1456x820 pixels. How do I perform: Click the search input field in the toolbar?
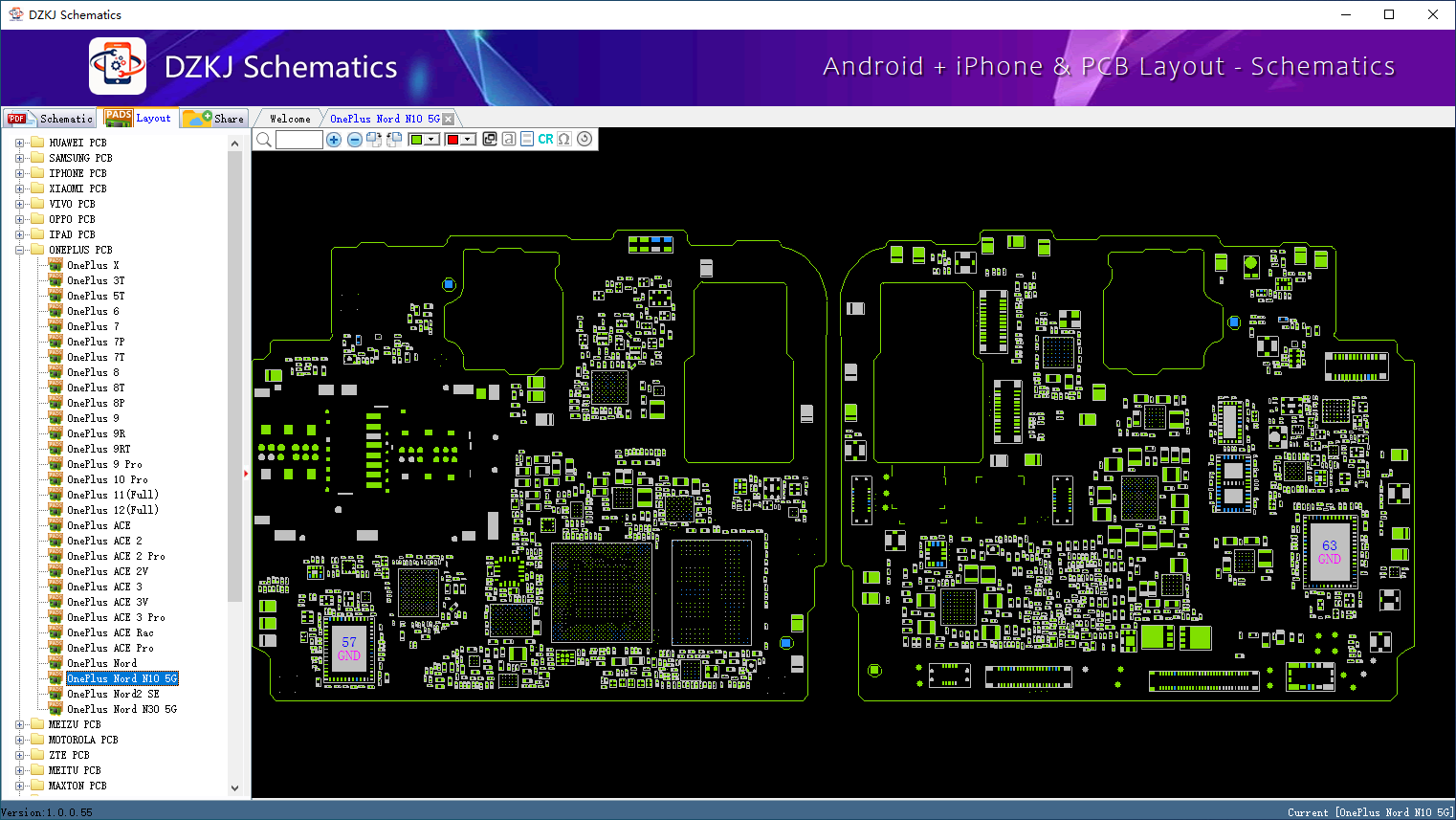click(x=299, y=140)
